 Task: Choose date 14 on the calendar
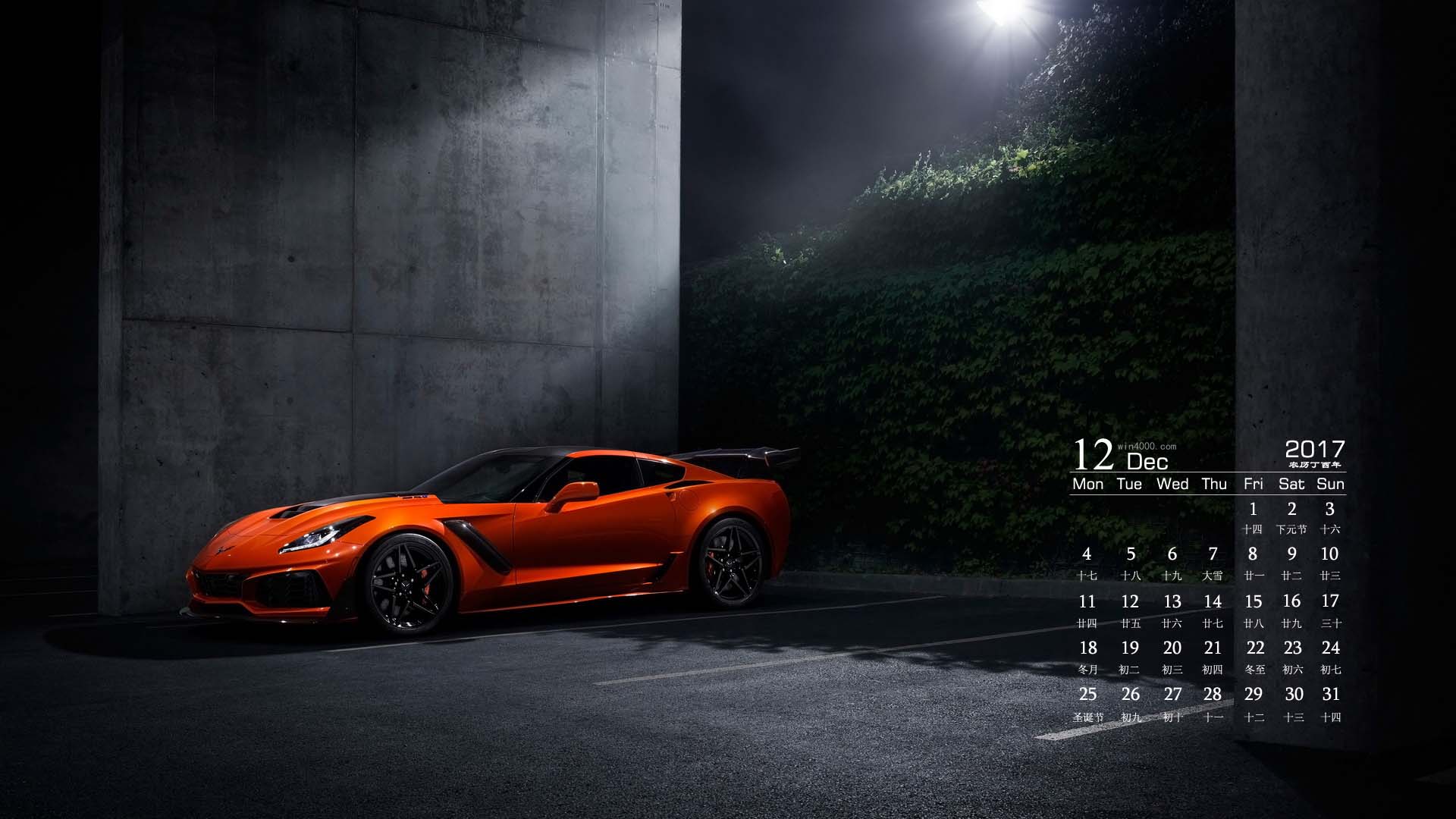(x=1213, y=601)
